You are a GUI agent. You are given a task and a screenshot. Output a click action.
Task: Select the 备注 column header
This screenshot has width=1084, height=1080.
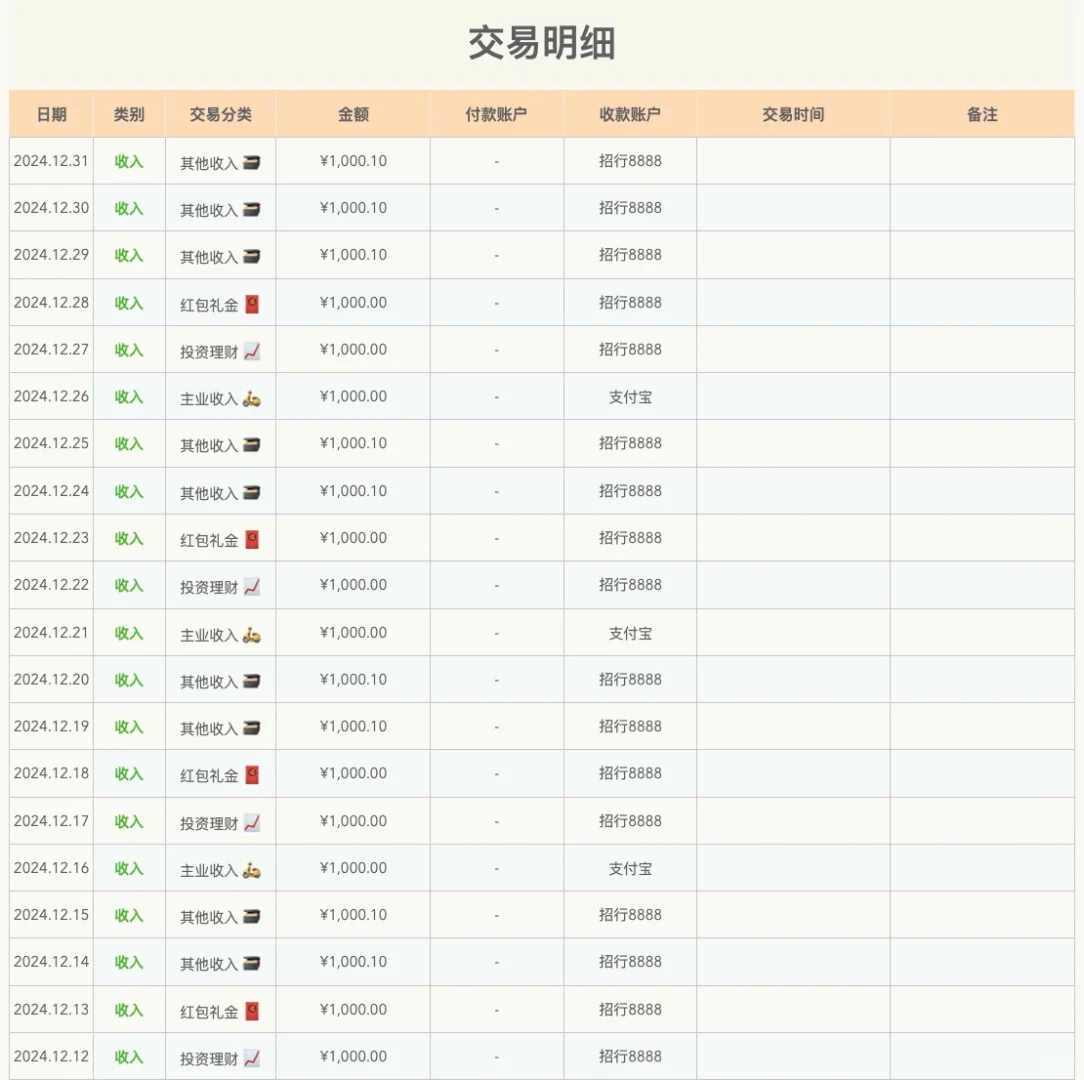click(983, 114)
